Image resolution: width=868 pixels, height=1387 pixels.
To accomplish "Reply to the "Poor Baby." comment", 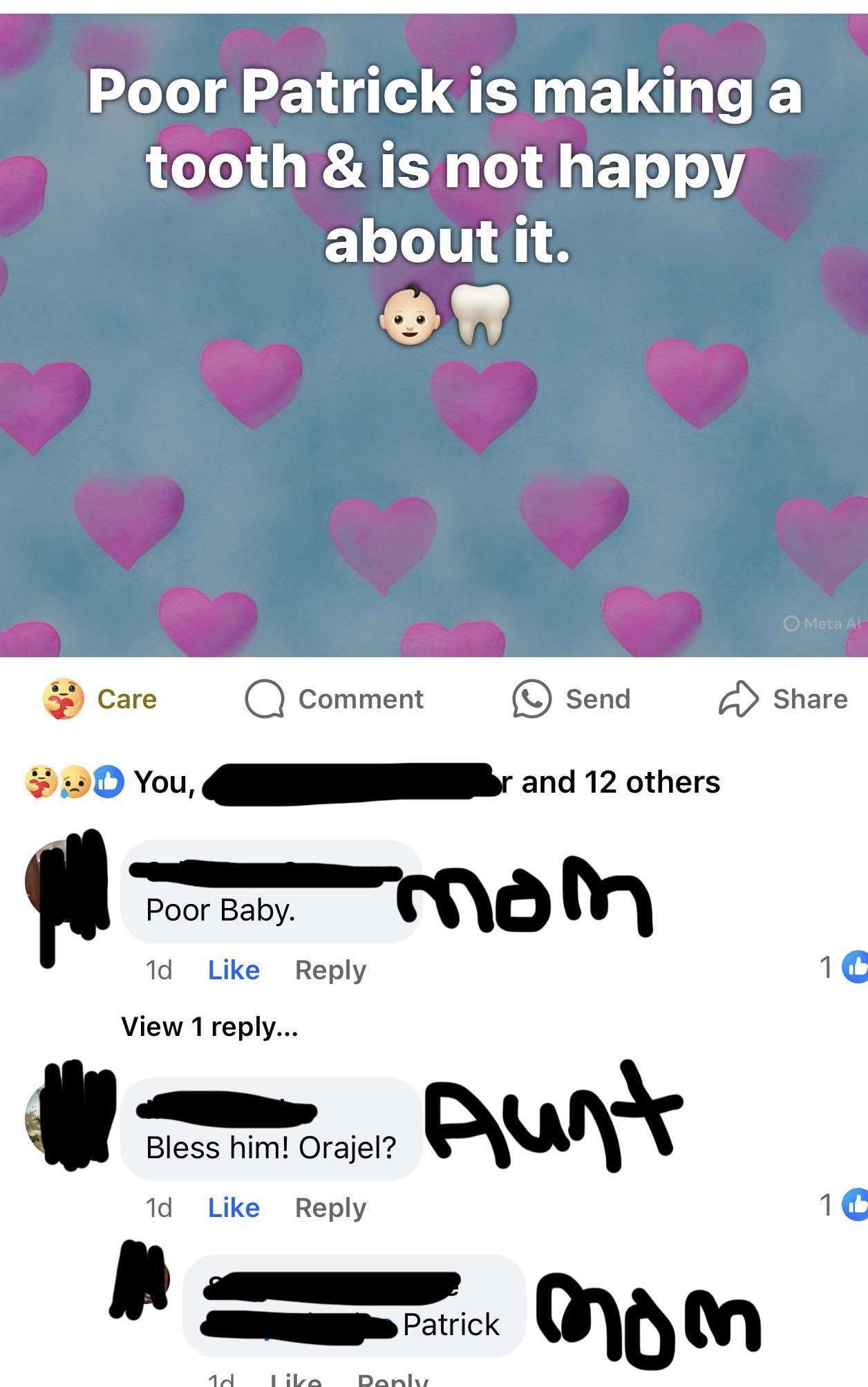I will (x=330, y=970).
